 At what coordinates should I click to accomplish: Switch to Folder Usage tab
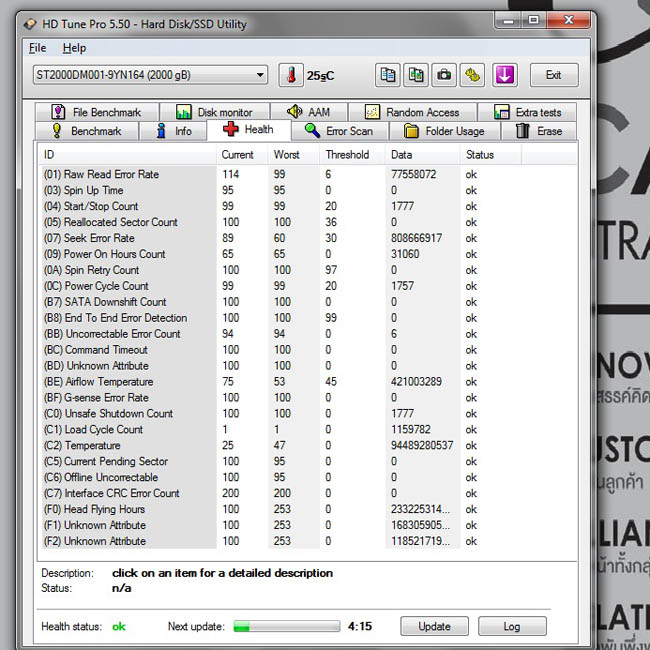coord(444,131)
